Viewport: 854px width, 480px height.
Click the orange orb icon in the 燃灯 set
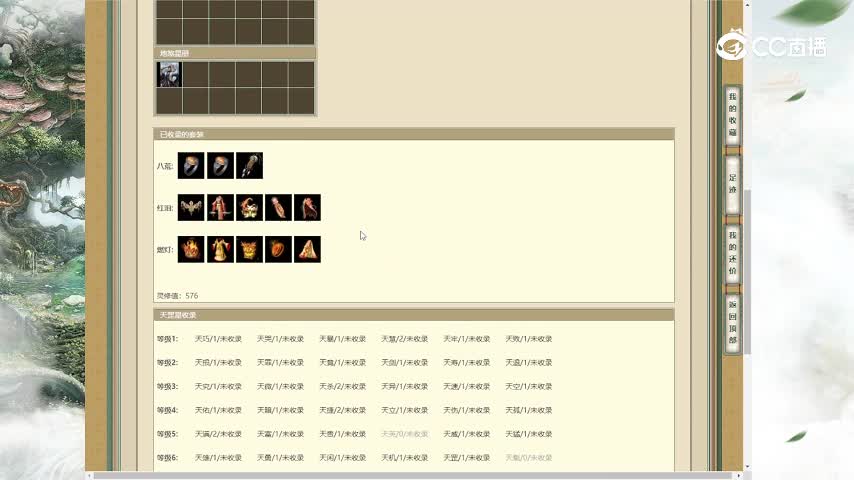278,250
